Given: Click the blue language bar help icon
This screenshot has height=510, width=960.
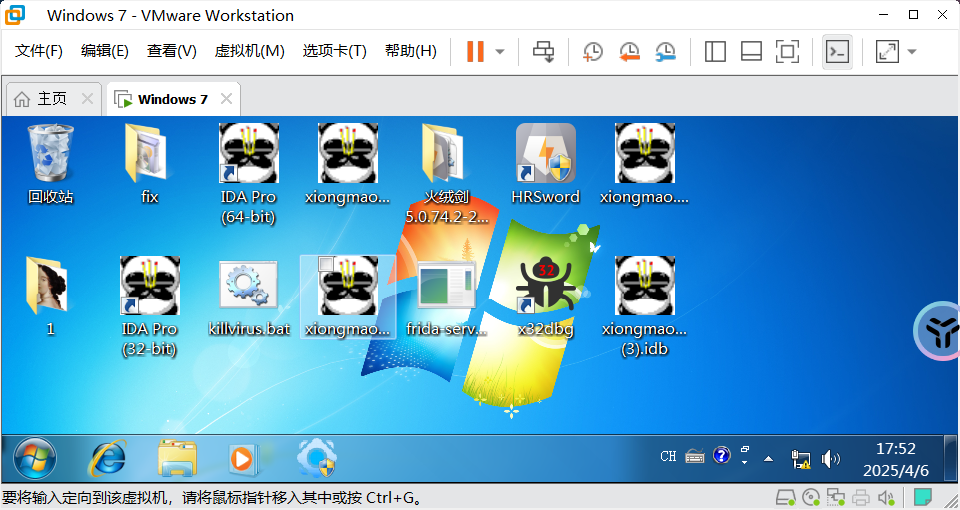Looking at the screenshot, I should (x=722, y=456).
